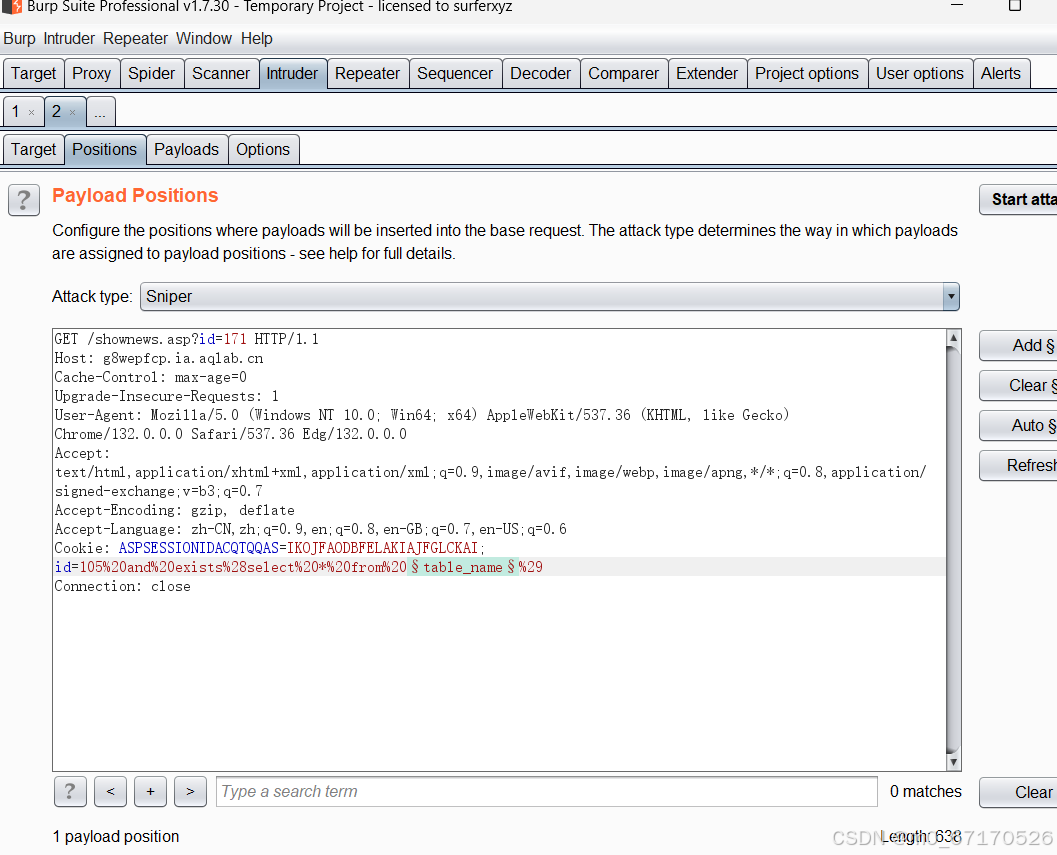Click the '1 payload position' status text
Screen dimensions: 1057x855
pyautogui.click(x=116, y=837)
